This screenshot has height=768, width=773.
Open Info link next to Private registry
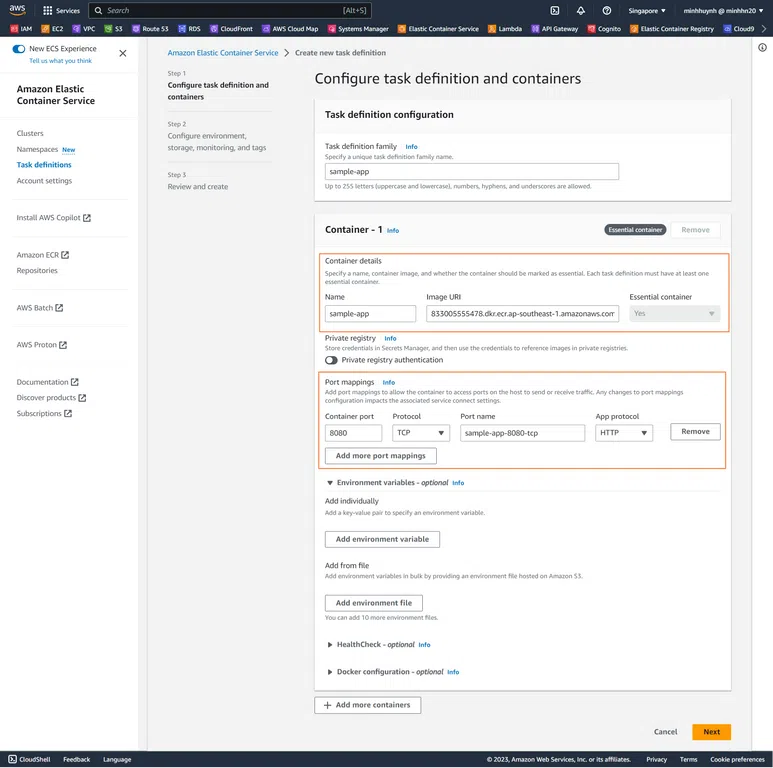(390, 338)
